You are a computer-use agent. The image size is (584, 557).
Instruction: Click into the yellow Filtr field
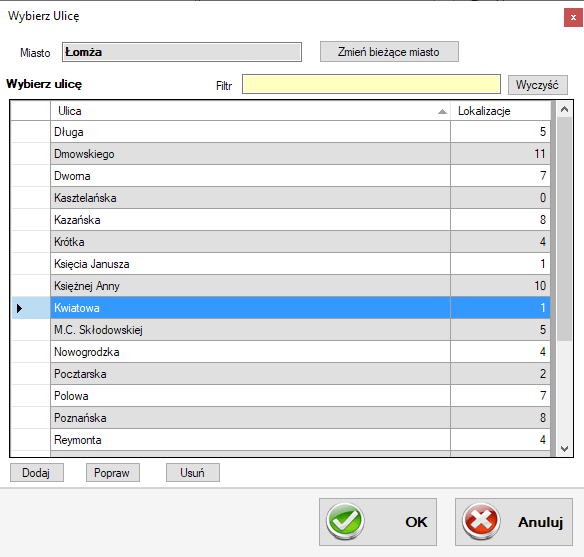(371, 84)
